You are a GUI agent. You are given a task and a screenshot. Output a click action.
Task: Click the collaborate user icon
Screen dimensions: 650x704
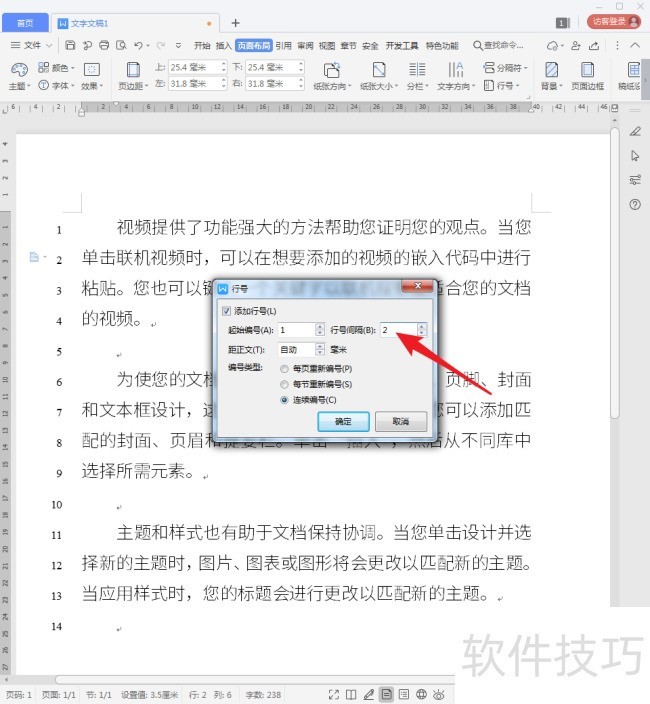click(575, 45)
